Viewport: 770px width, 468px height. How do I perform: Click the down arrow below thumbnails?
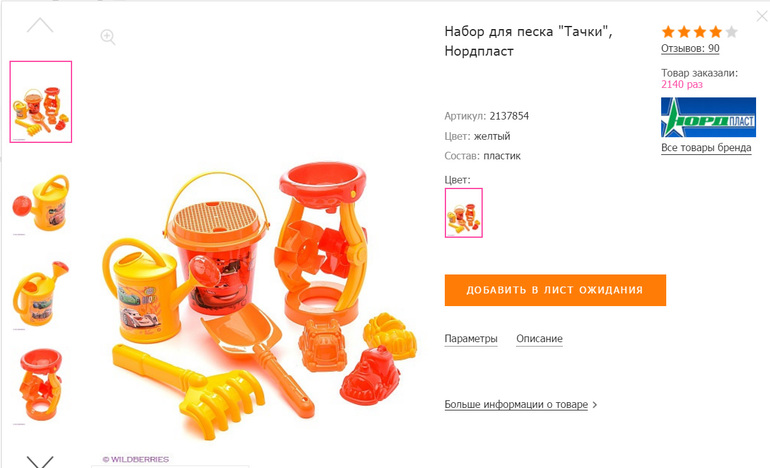tap(40, 461)
